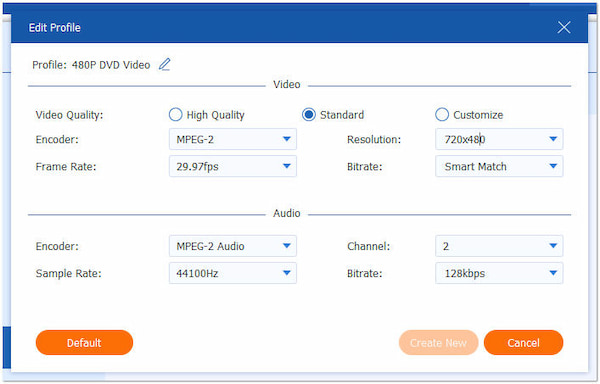Select the Standard video quality option

(x=309, y=114)
